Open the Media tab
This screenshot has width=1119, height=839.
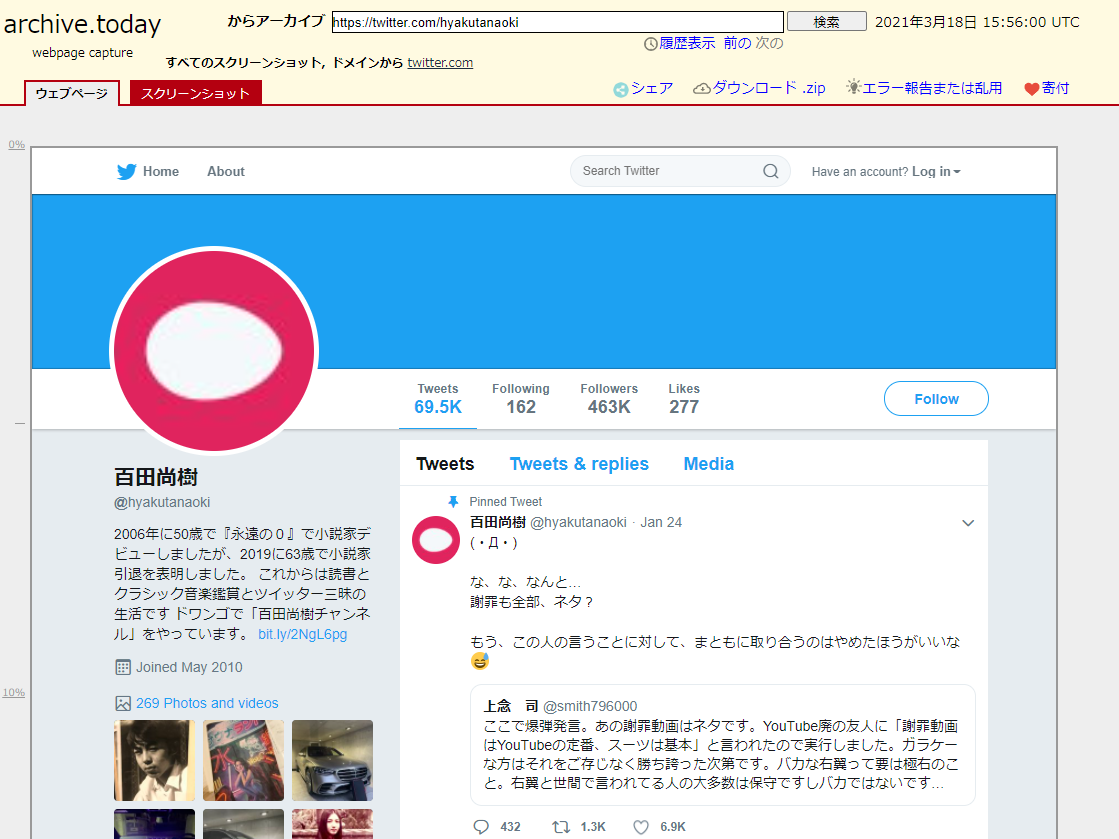click(709, 464)
